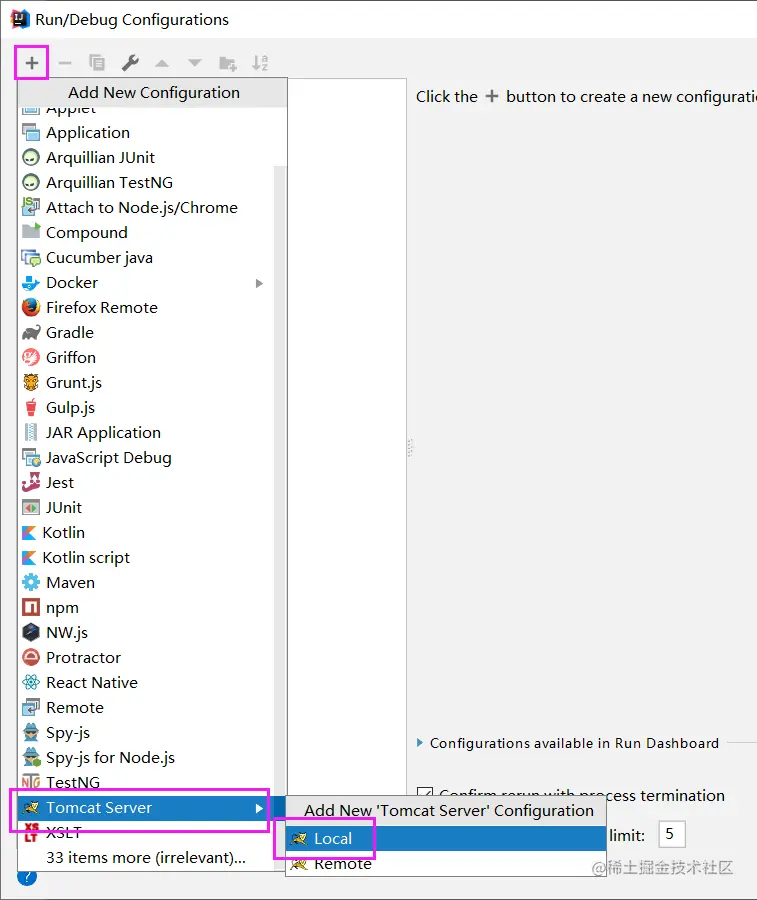Choose Local Tomcat Server configuration
This screenshot has height=900, width=757.
[x=446, y=839]
